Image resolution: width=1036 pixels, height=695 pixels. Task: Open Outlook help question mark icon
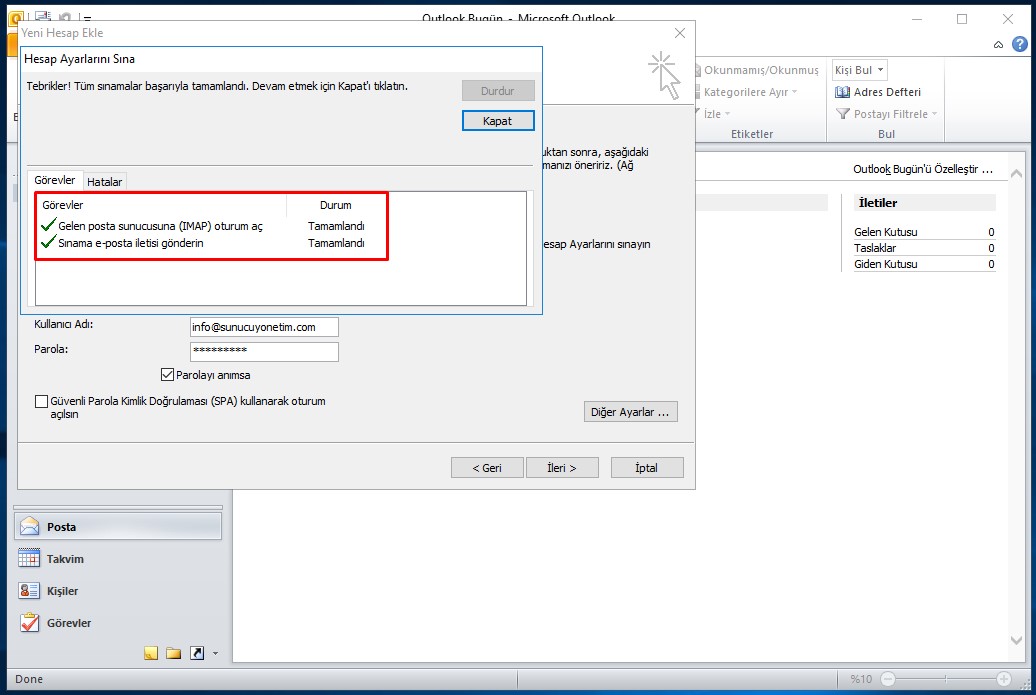(x=1019, y=44)
